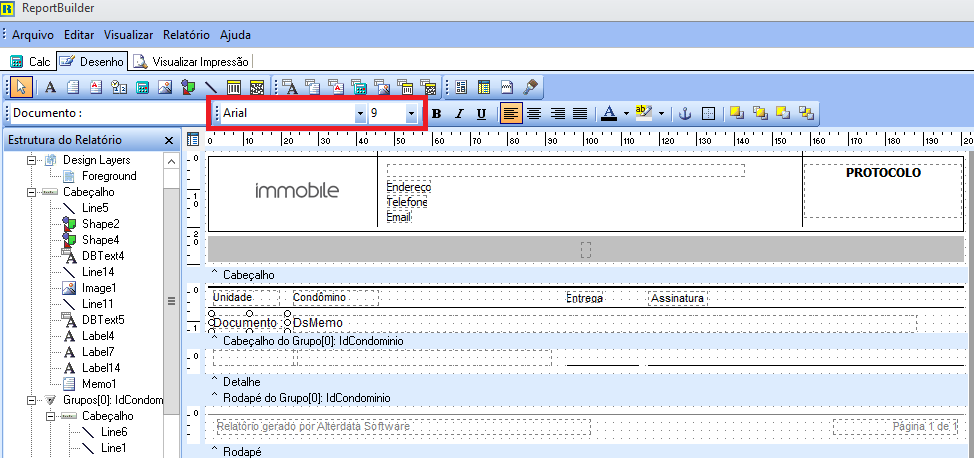Open the Arquivo menu

click(x=32, y=35)
